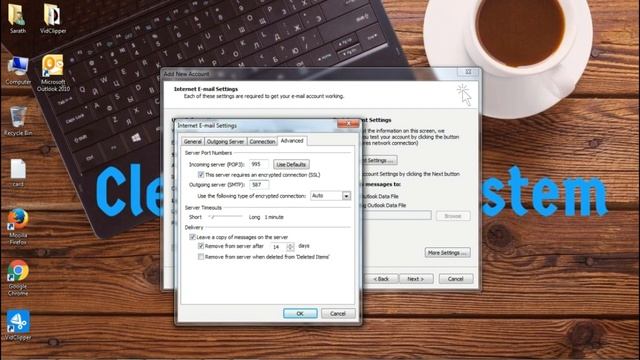
Task: Select the card file icon
Action: pyautogui.click(x=18, y=173)
